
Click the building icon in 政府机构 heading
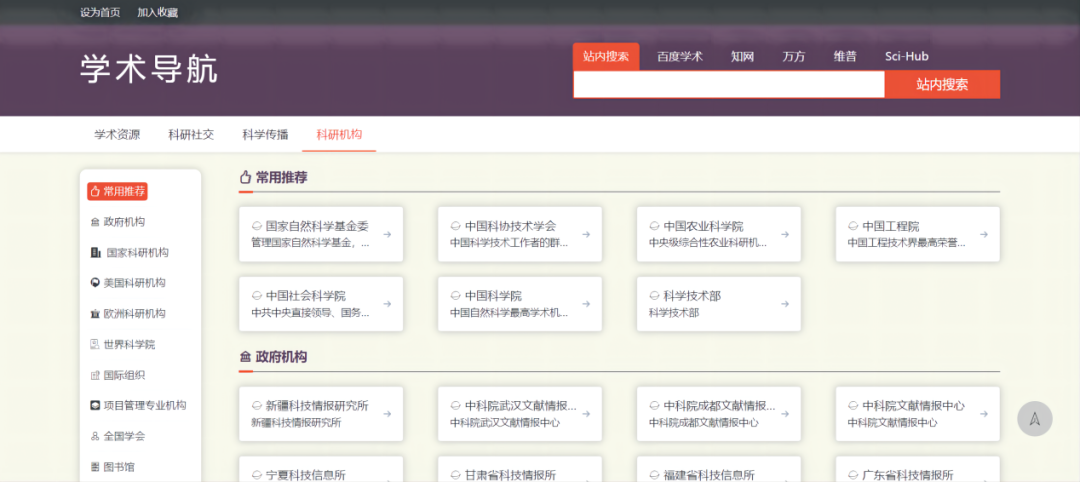point(245,357)
